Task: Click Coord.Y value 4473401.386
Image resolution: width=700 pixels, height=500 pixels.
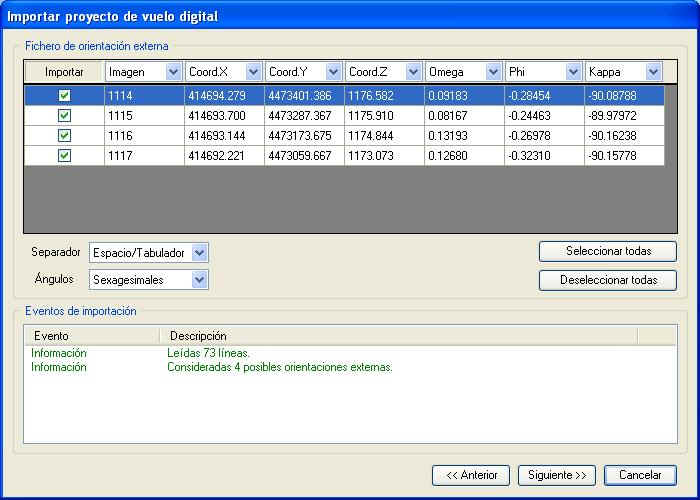Action: 304,96
